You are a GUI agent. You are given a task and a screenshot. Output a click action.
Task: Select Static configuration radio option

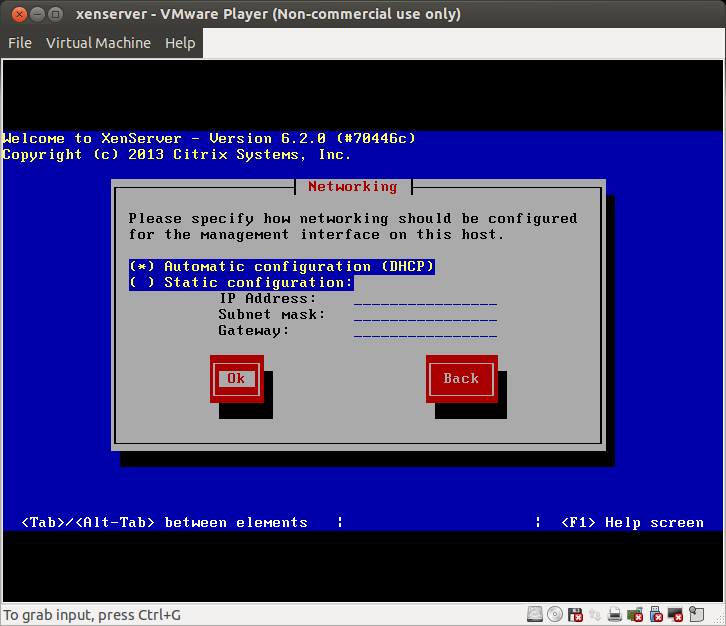pyautogui.click(x=241, y=283)
